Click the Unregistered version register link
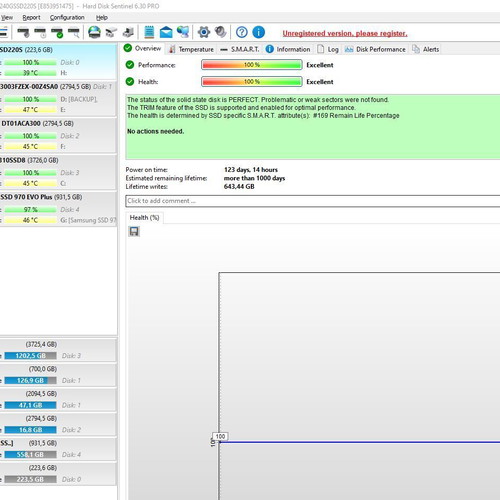This screenshot has height=500, width=500. point(345,33)
